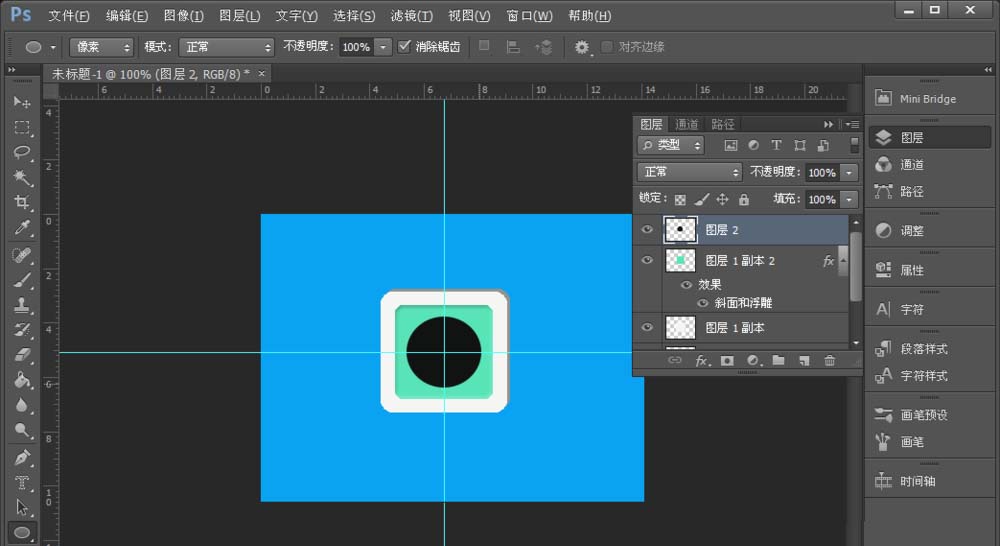Select the Magic Wand tool
This screenshot has width=1000, height=546.
tap(22, 178)
